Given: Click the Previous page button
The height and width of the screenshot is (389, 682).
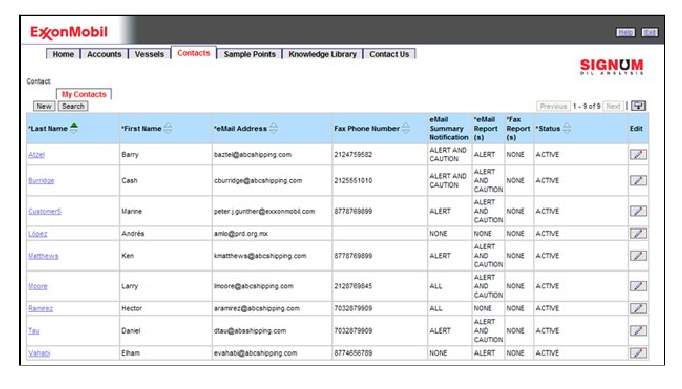Looking at the screenshot, I should pos(553,106).
